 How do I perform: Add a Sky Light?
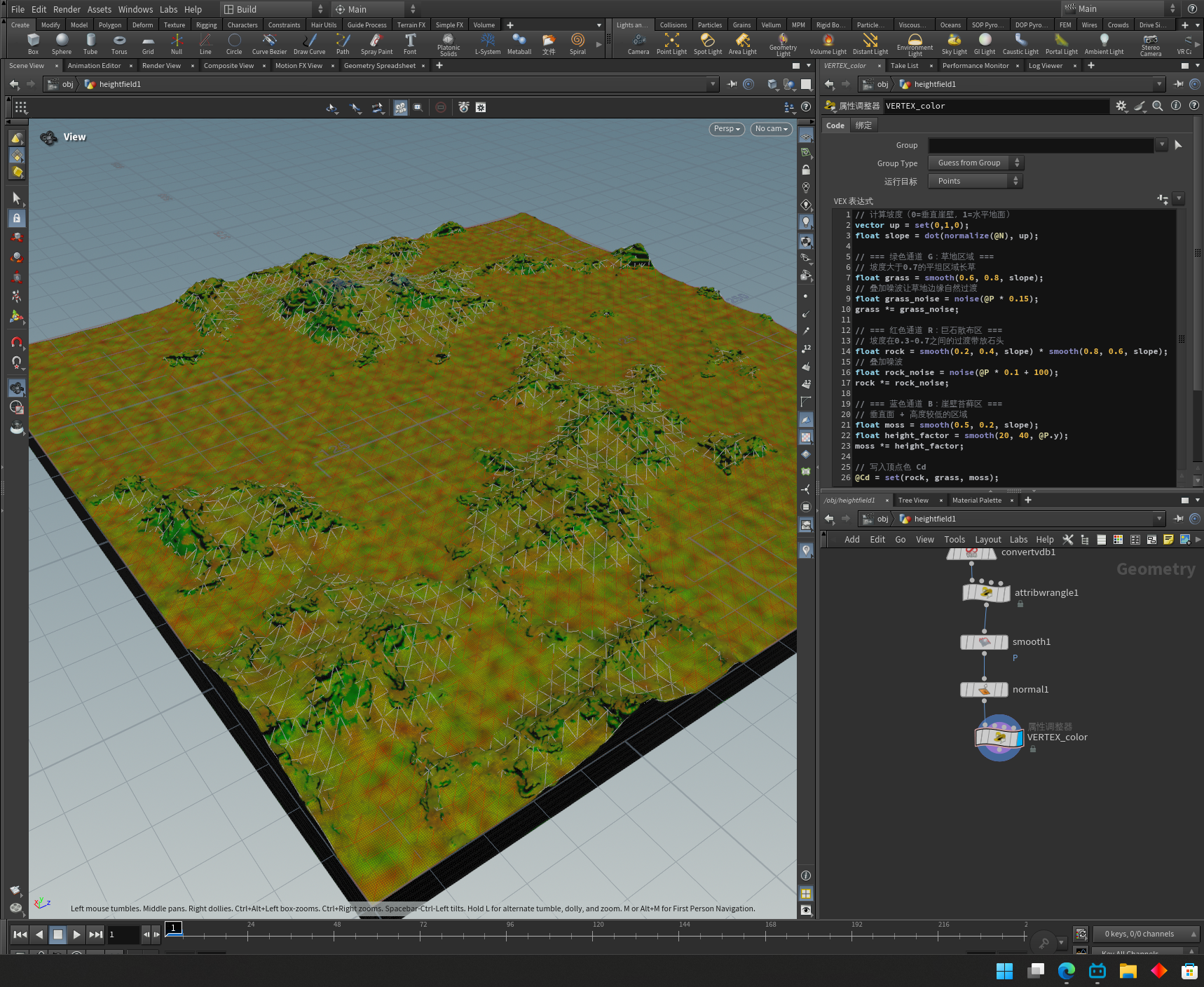[x=954, y=43]
